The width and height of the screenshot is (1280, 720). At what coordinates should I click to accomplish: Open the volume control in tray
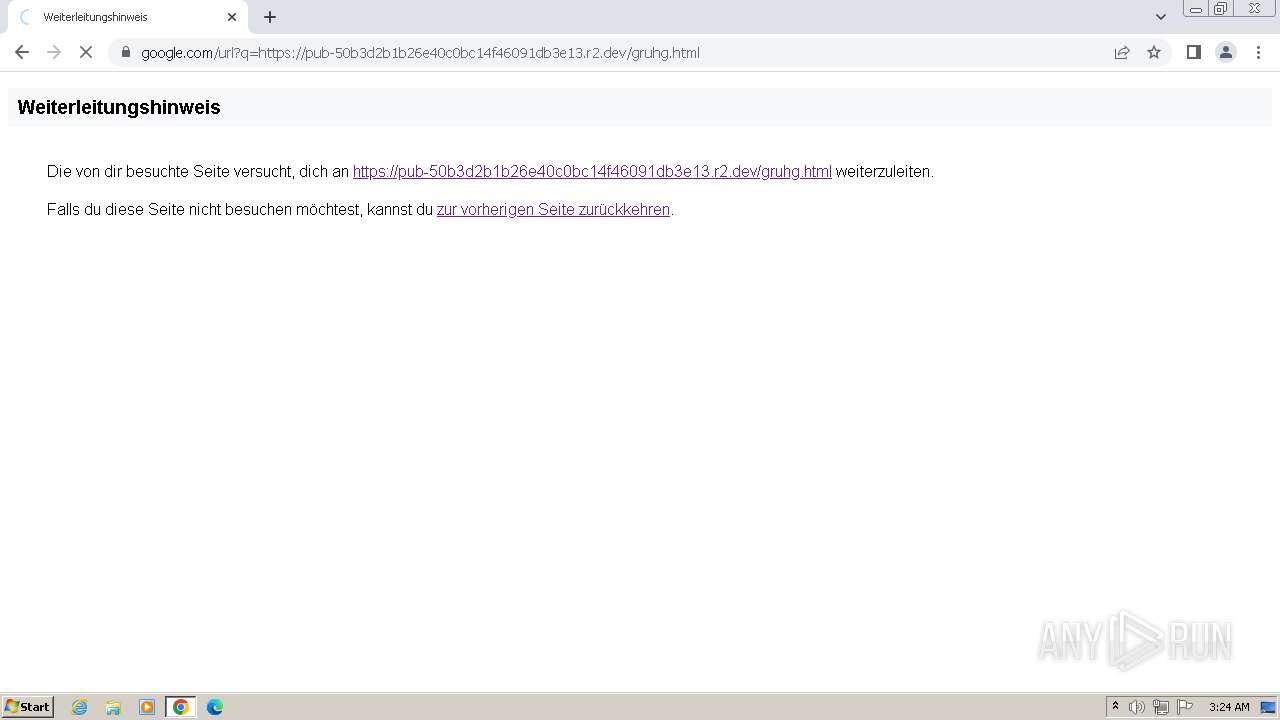[x=1137, y=707]
